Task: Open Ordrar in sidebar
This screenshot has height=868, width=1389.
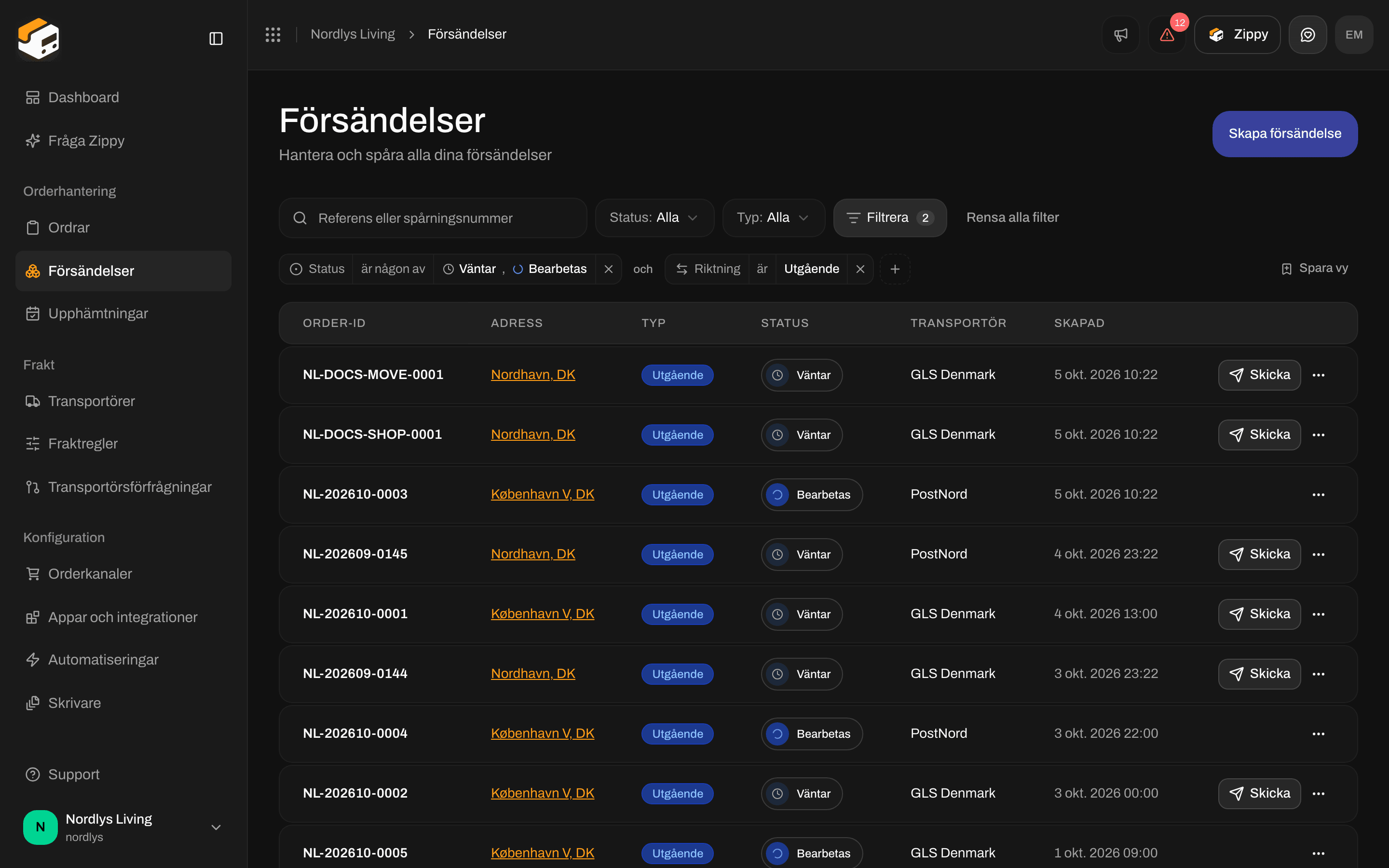Action: coord(123,228)
